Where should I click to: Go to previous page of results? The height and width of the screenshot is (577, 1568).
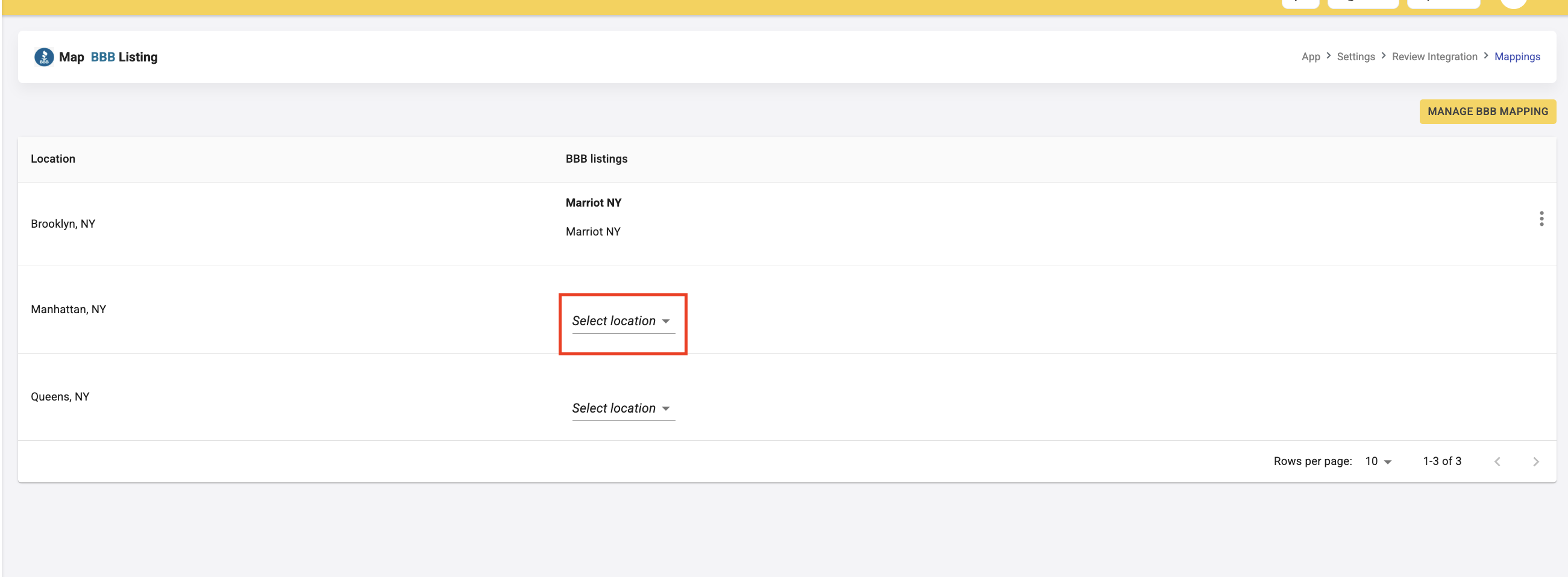1497,462
